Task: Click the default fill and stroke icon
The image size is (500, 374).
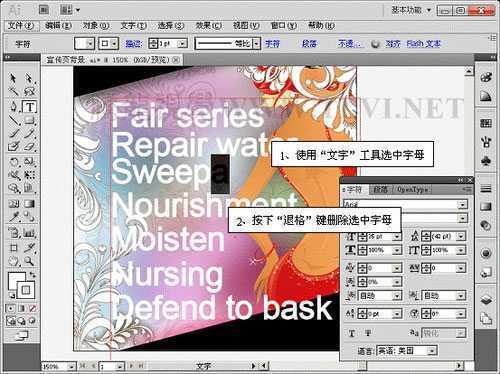Action: pyautogui.click(x=12, y=295)
